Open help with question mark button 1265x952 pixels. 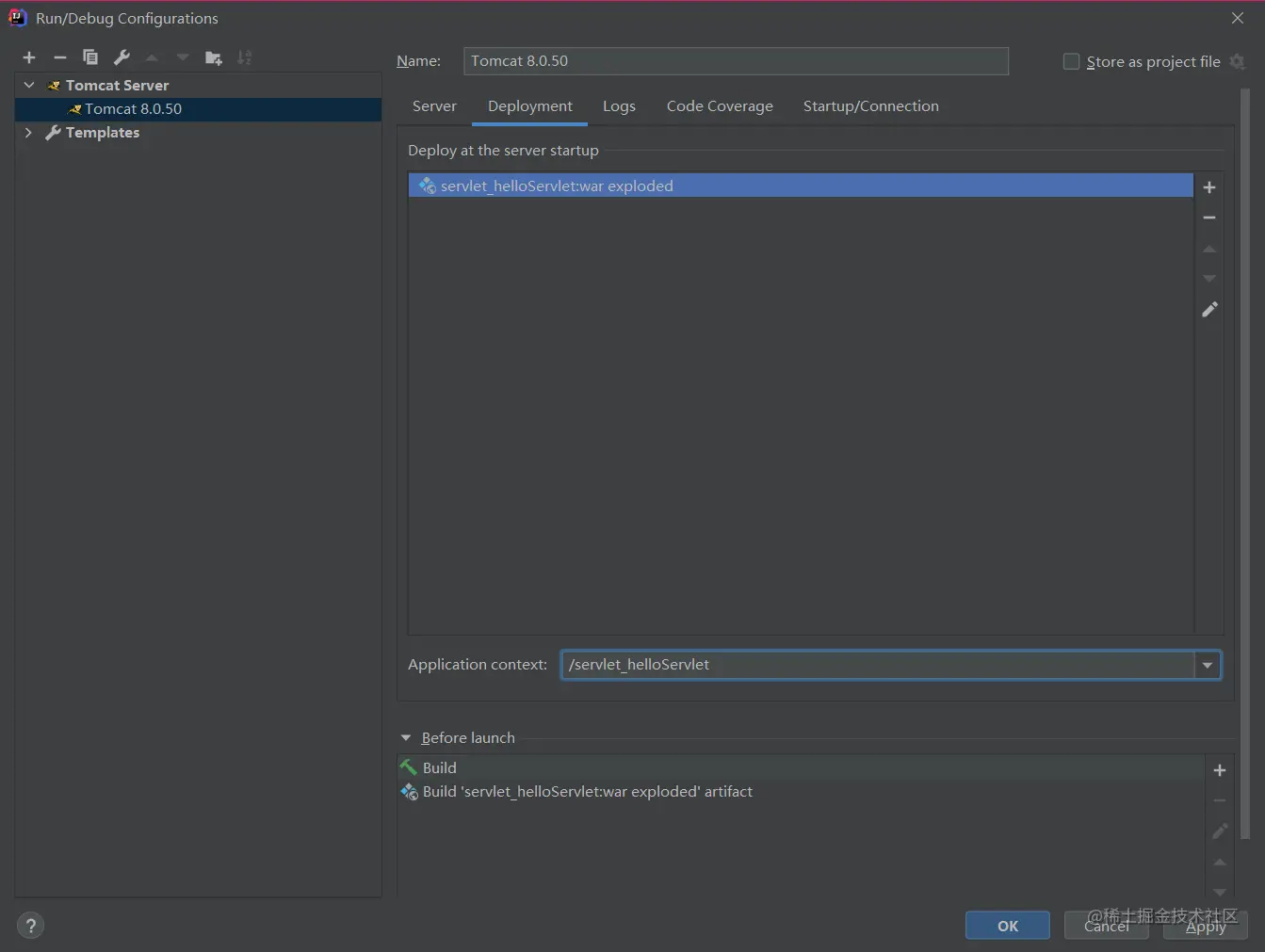pyautogui.click(x=31, y=926)
